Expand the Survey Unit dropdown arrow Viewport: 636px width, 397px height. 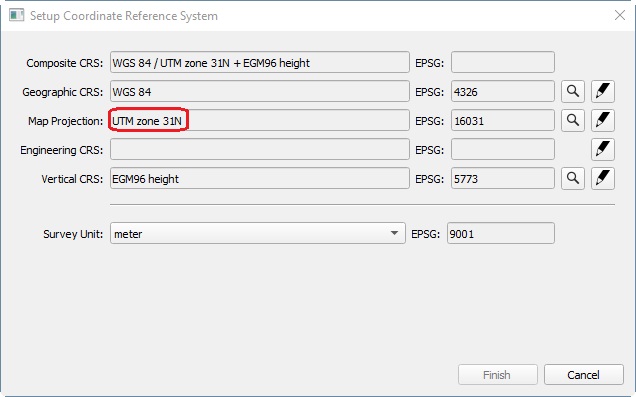coord(394,233)
